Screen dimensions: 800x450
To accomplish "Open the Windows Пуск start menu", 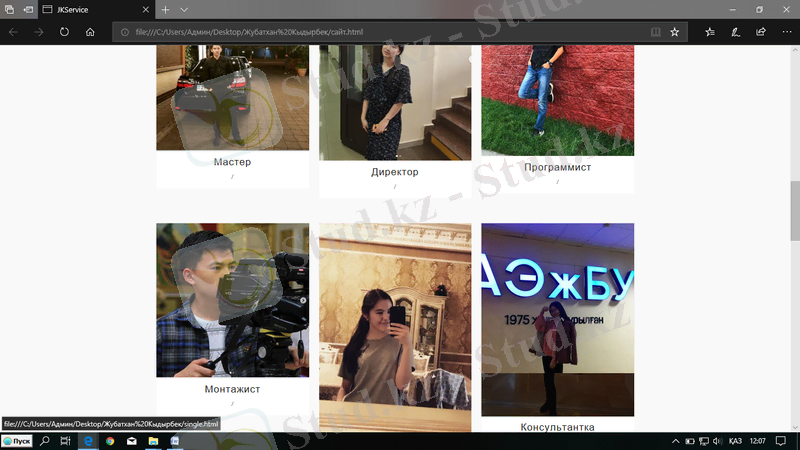I will 16,441.
